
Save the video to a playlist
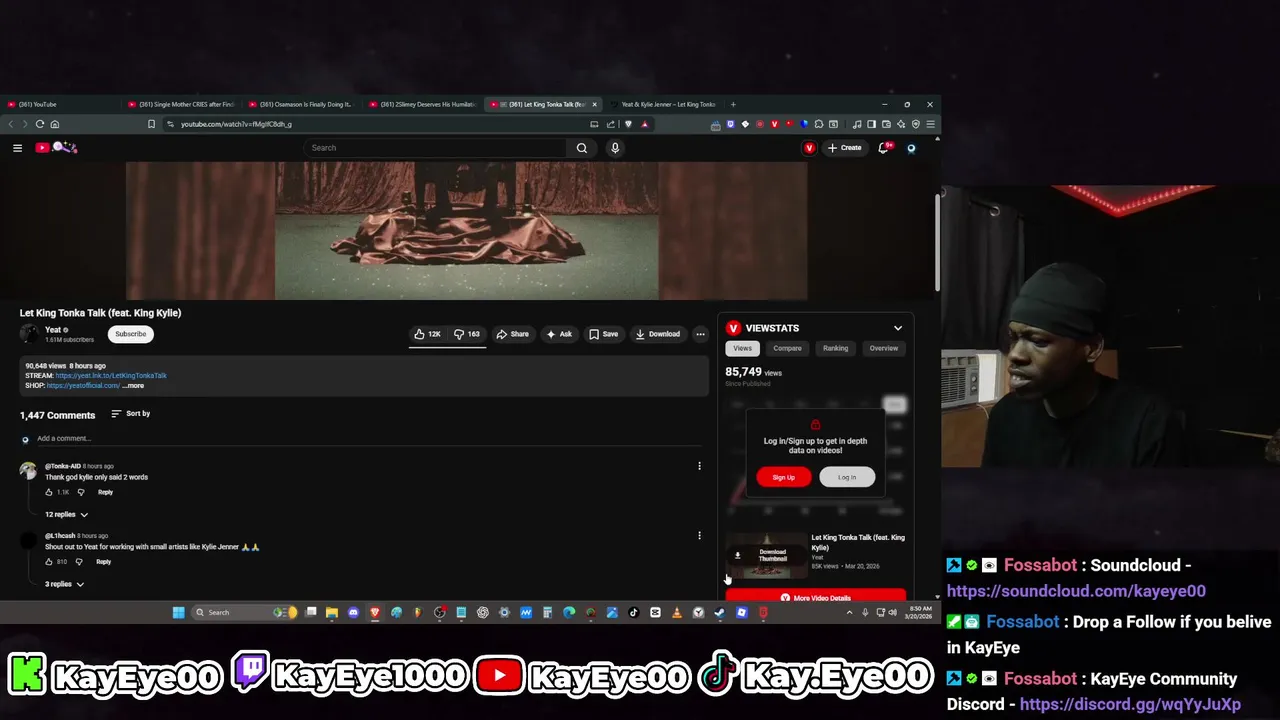pyautogui.click(x=604, y=334)
